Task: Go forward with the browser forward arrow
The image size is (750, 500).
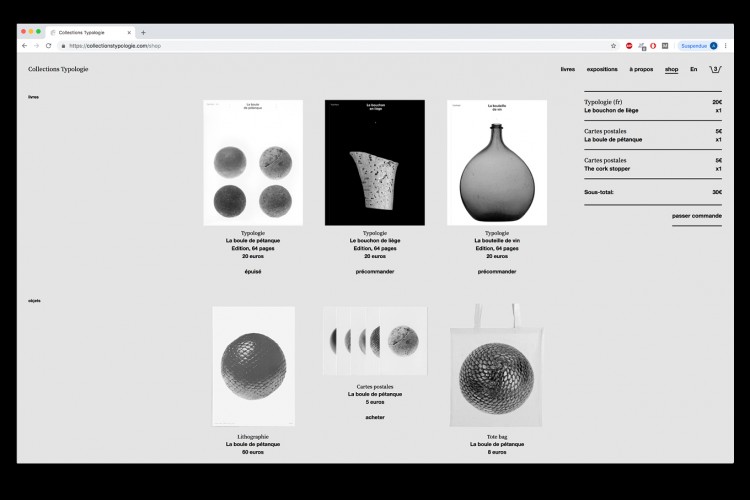Action: [36, 46]
